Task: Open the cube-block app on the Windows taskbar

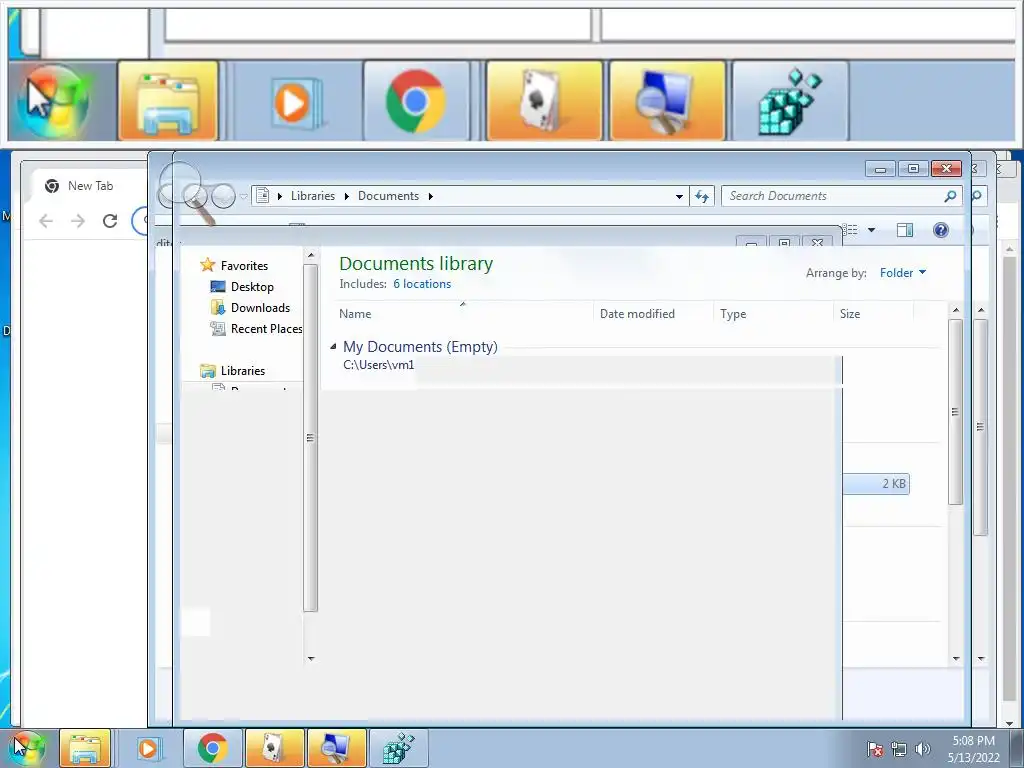Action: pos(398,748)
